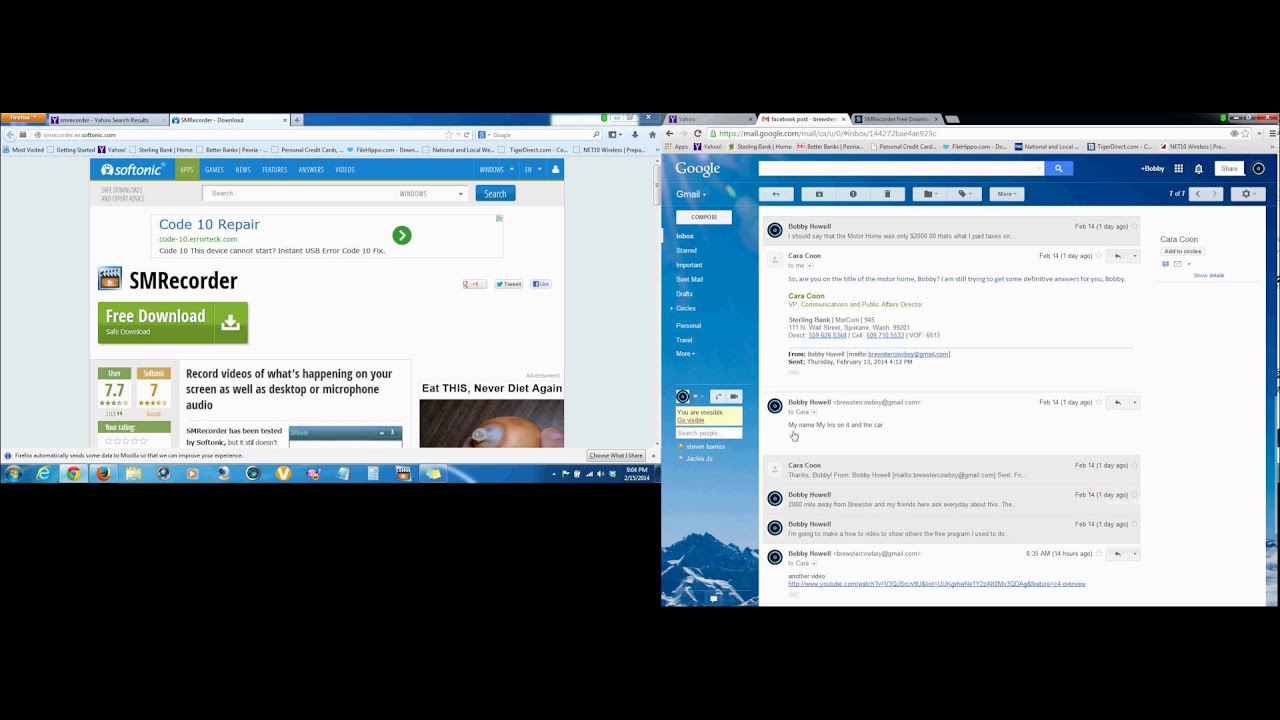
Task: Open Drafts folder in Gmail sidebar
Action: pos(684,294)
